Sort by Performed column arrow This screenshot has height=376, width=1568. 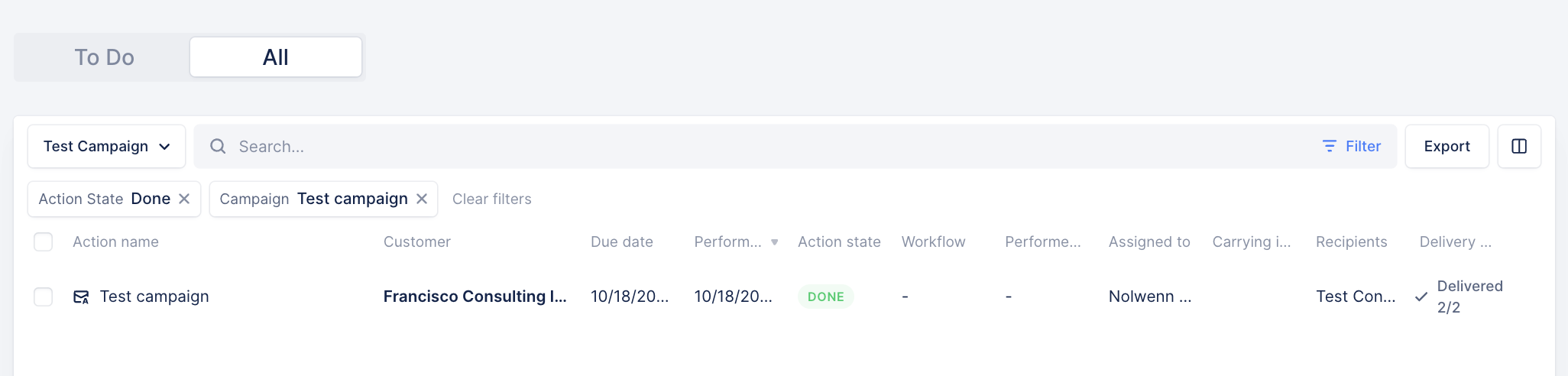coord(774,242)
